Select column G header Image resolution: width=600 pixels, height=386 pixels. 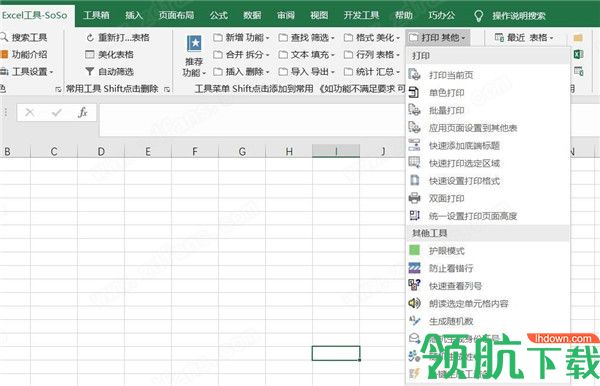coord(242,151)
